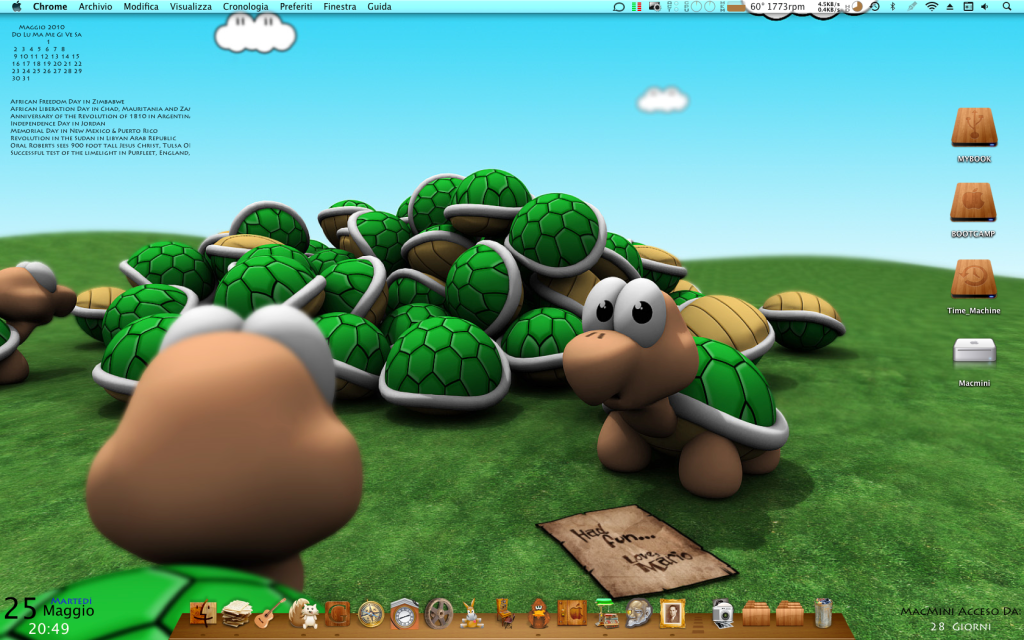Select the MYBOOK USB drive icon
1024x640 pixels.
point(974,128)
